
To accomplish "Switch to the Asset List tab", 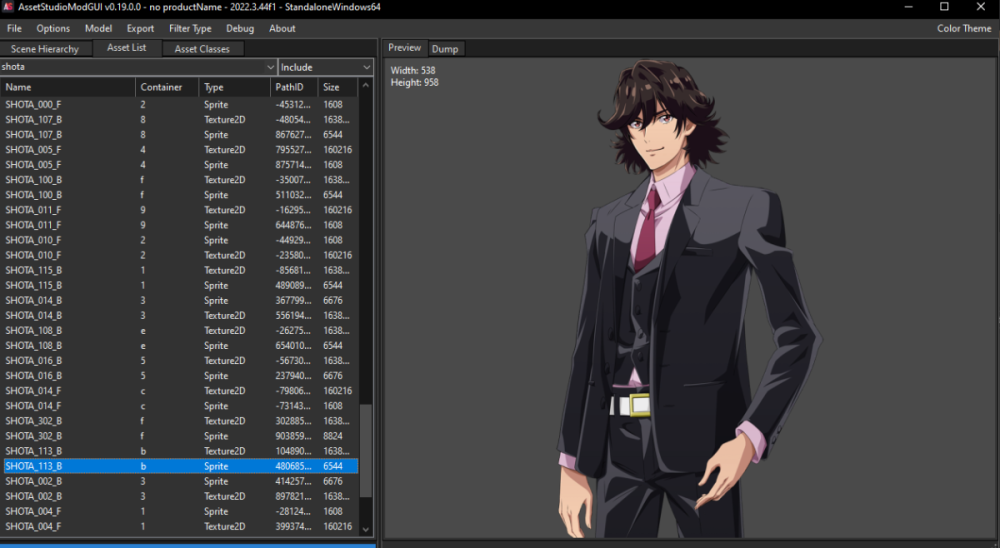I will [x=126, y=48].
